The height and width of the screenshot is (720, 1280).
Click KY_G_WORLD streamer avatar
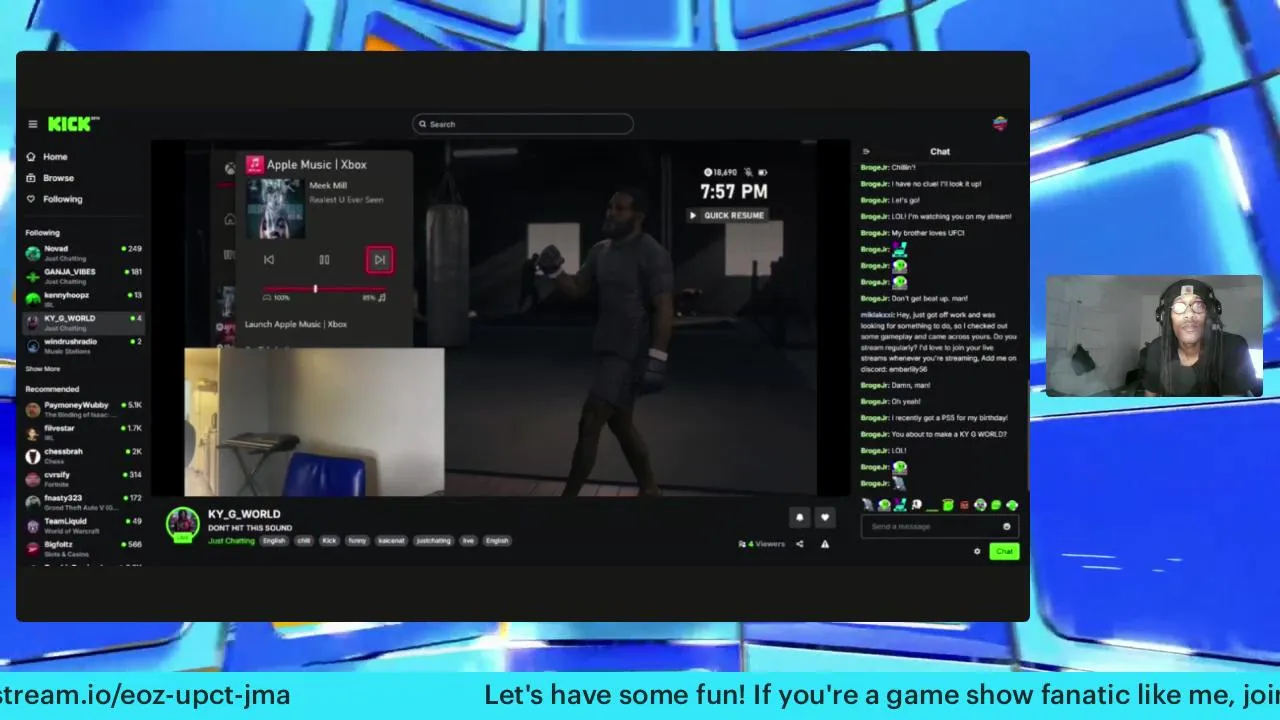pos(182,524)
